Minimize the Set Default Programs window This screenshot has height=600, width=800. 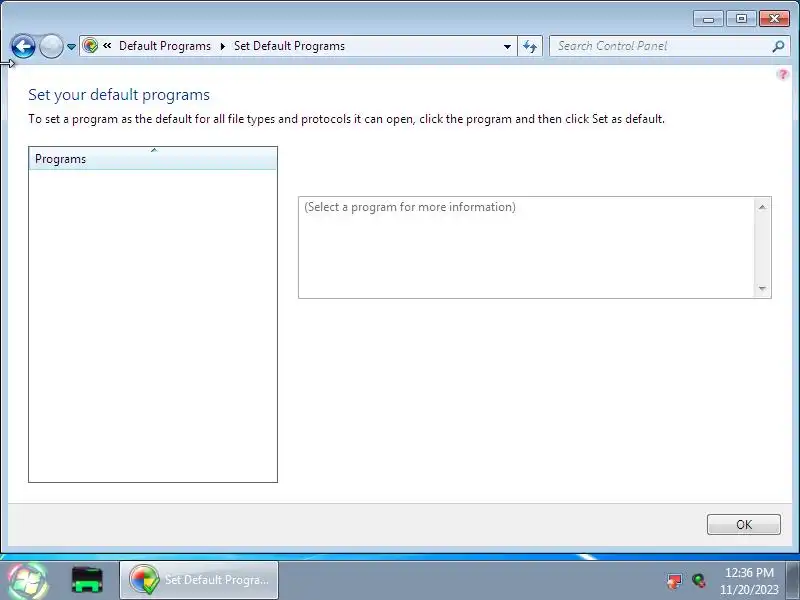click(708, 19)
